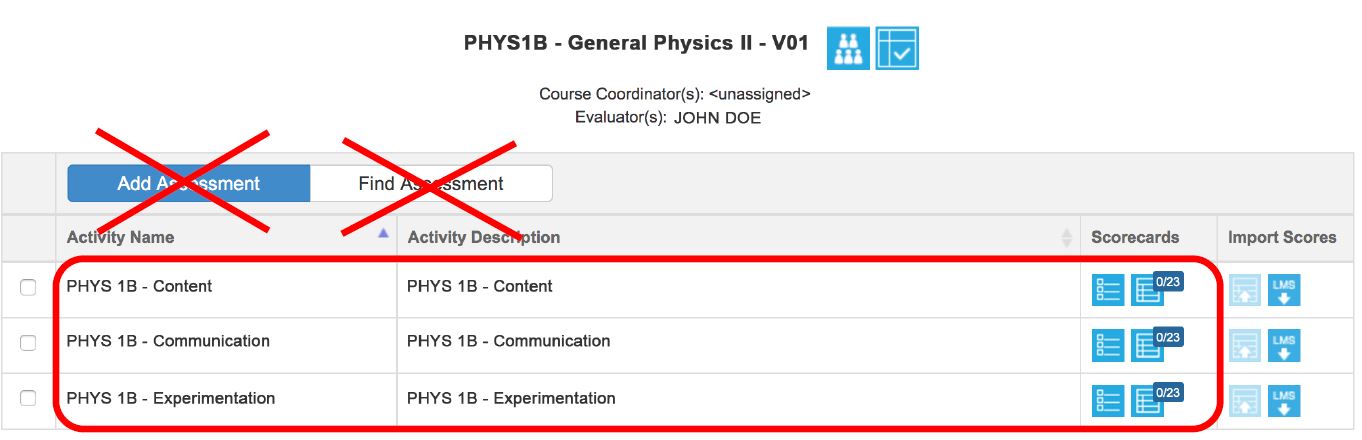Click LMS import icon for PHYS 1B - Experimentation
The image size is (1362, 440).
[1284, 401]
